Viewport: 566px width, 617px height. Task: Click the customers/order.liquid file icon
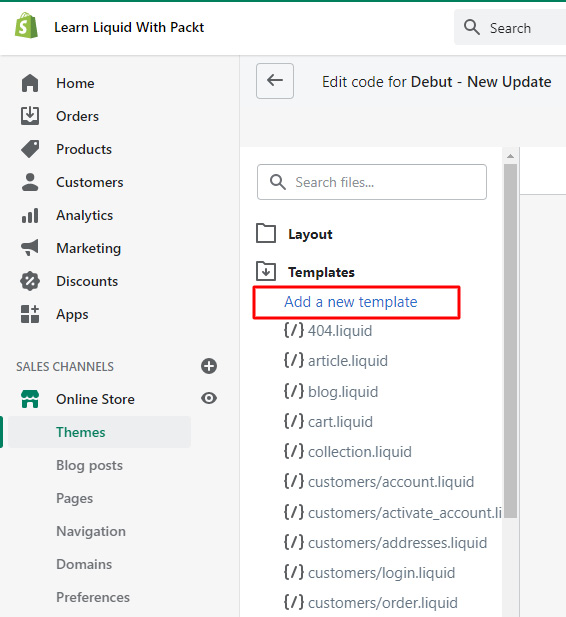[294, 602]
